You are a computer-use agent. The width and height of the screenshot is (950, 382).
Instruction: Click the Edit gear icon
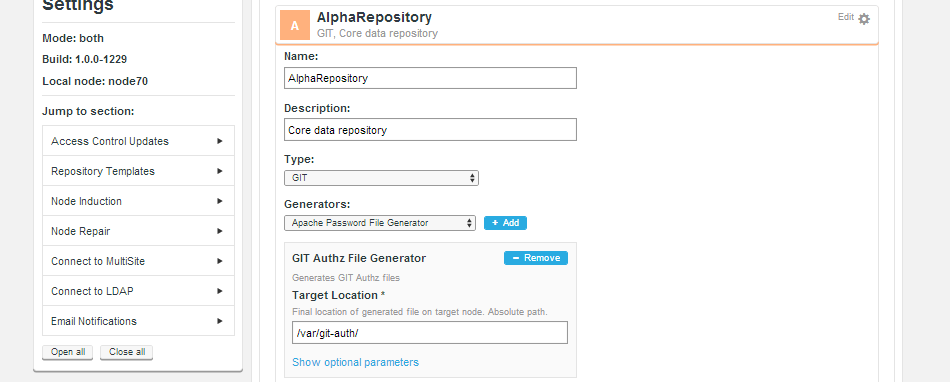(864, 19)
